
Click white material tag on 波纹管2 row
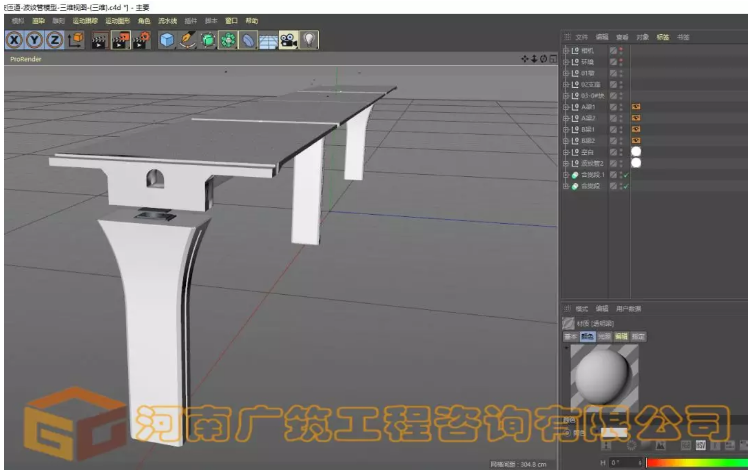point(636,163)
